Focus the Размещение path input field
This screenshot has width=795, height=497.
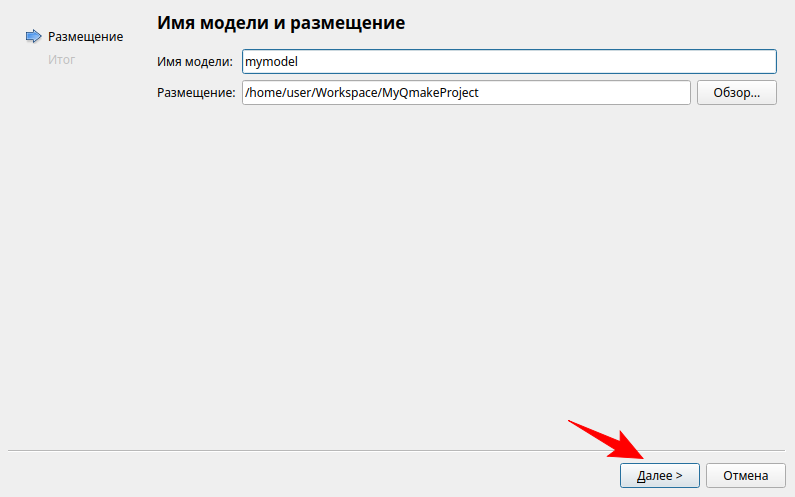[465, 93]
